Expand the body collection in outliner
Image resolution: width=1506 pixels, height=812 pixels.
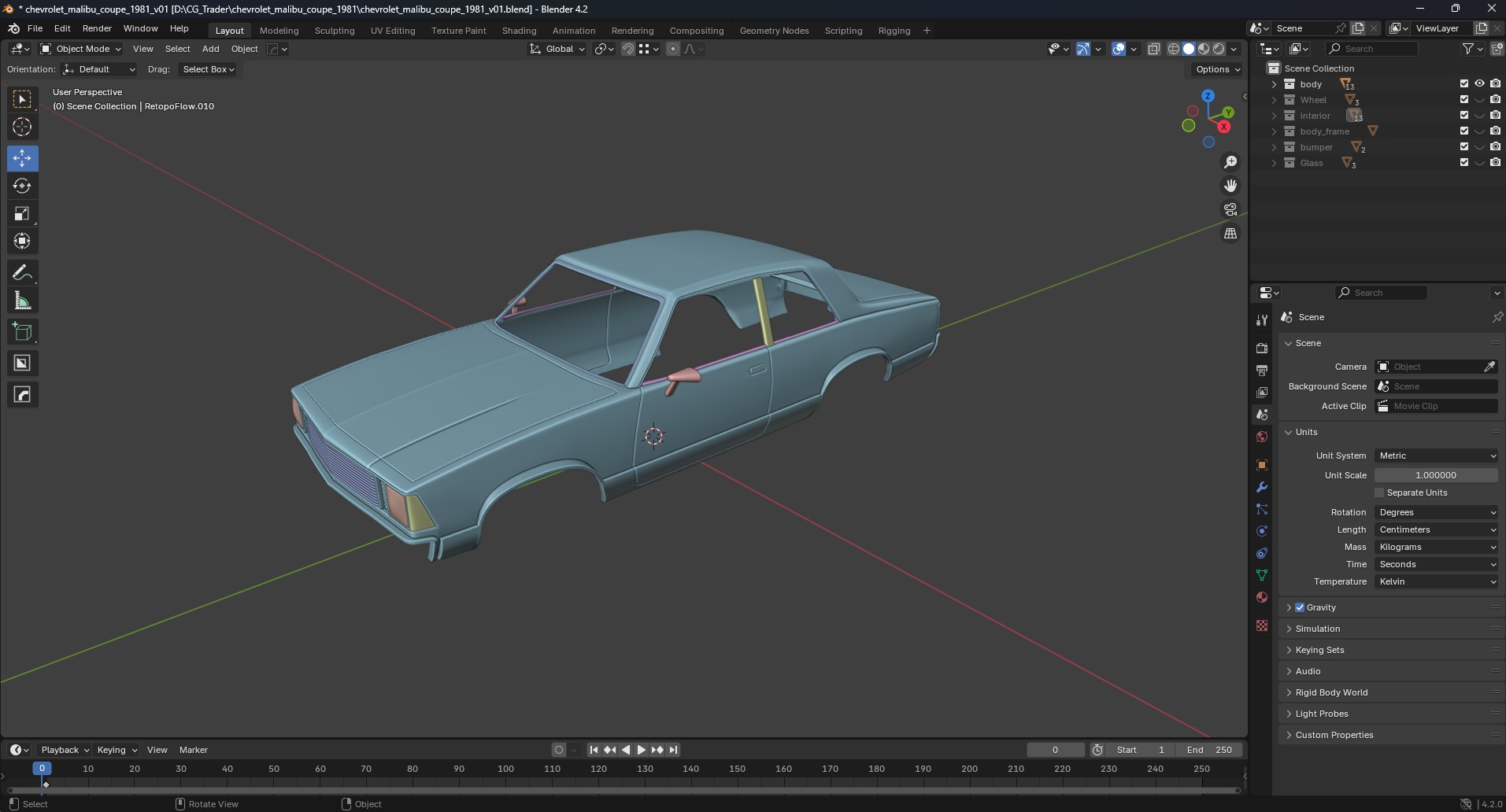1274,84
